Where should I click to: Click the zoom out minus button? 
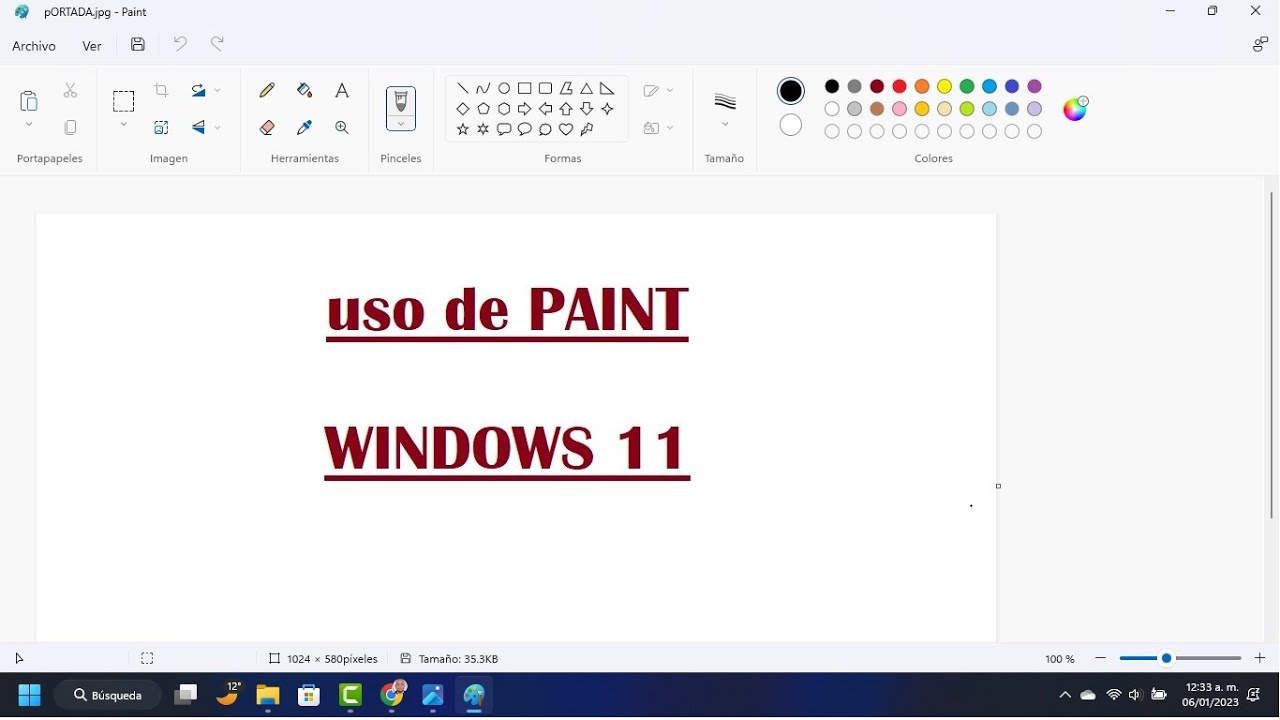tap(1101, 658)
